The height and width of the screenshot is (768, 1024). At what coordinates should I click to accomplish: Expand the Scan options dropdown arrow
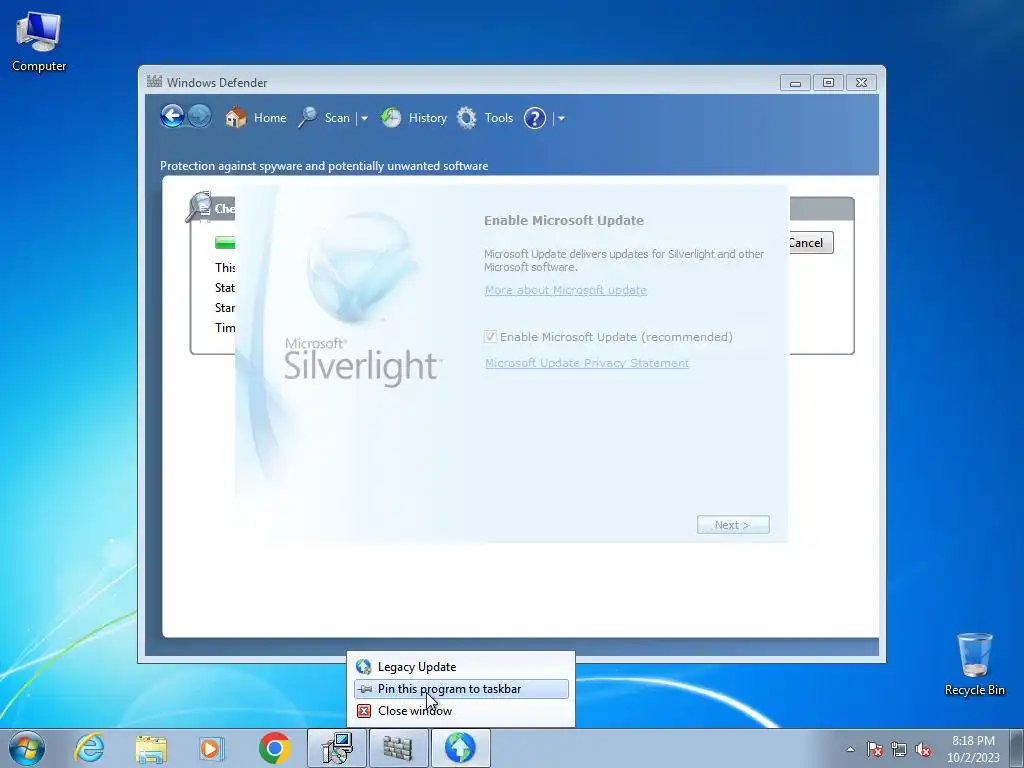coord(364,118)
